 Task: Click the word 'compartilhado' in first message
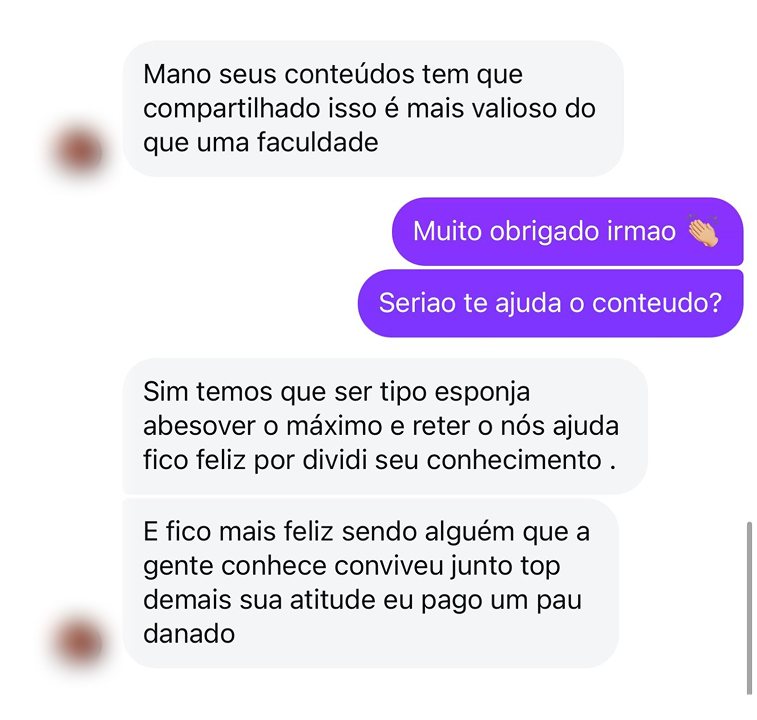[232, 109]
